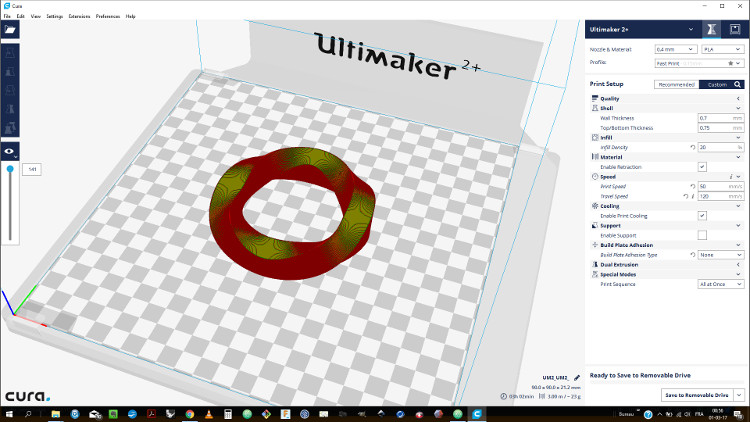
Task: Select the Recommended print setup tab
Action: tap(676, 84)
